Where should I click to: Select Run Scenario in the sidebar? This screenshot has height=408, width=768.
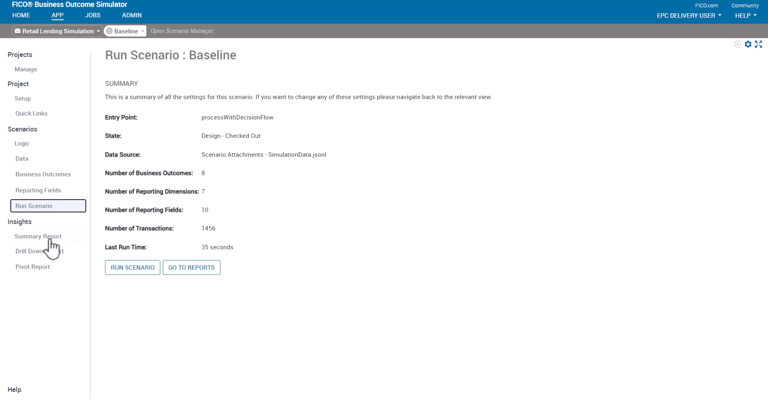[48, 206]
